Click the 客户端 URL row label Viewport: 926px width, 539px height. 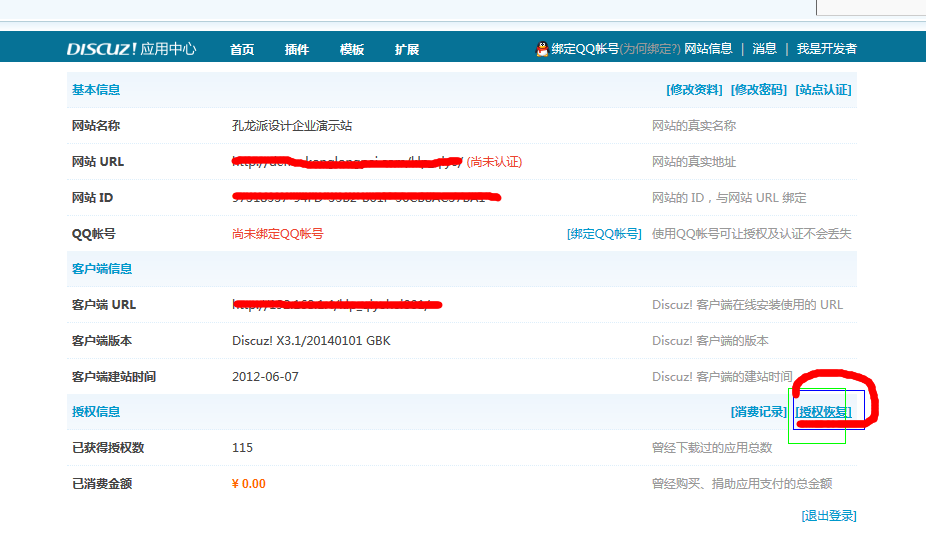coord(103,305)
